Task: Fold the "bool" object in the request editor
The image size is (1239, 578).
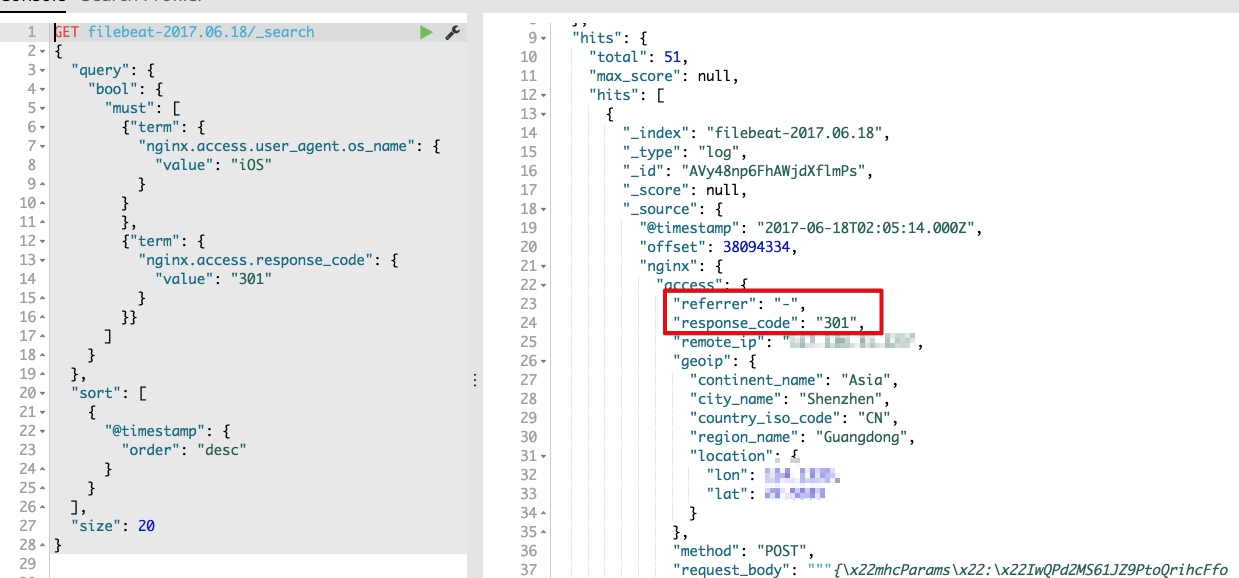Action: [43, 88]
